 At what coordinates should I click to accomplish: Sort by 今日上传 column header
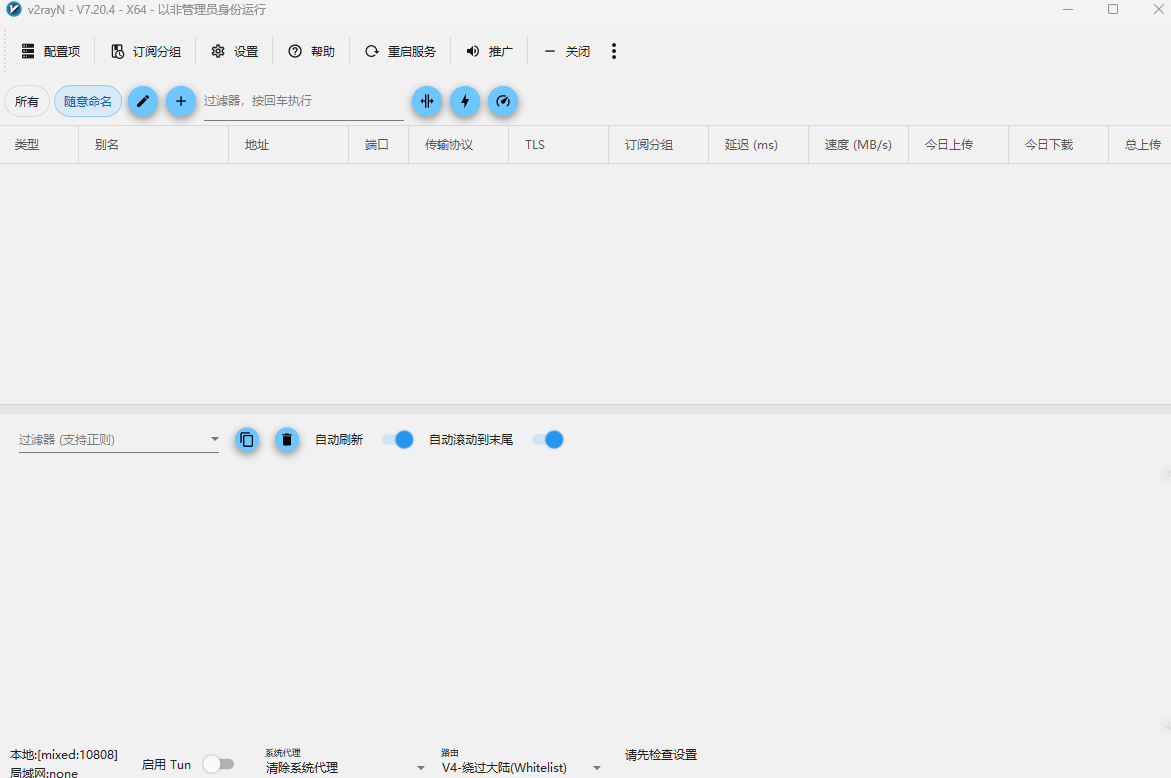click(958, 145)
